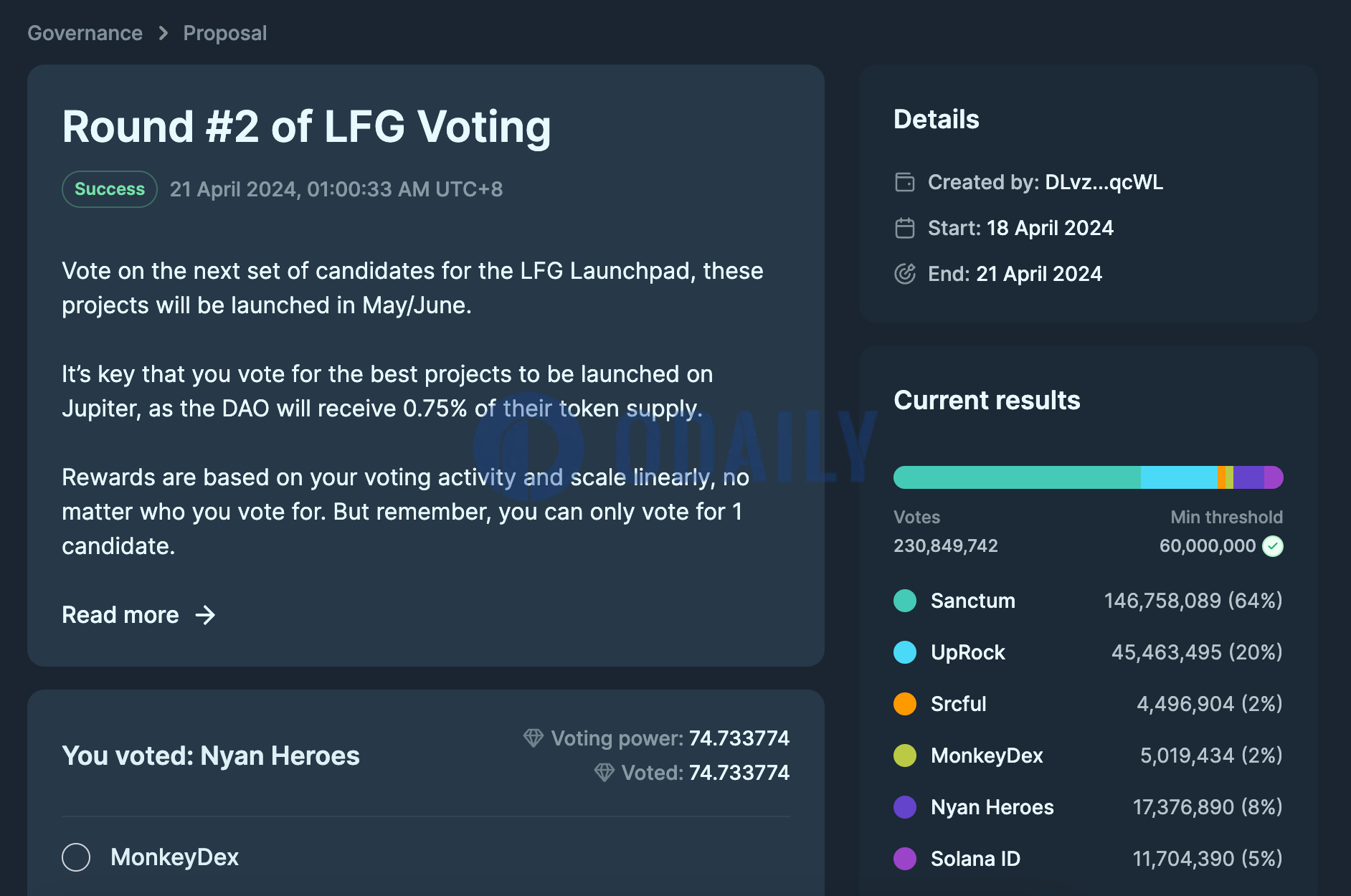Click the teal Sanctum color dot

(x=905, y=601)
